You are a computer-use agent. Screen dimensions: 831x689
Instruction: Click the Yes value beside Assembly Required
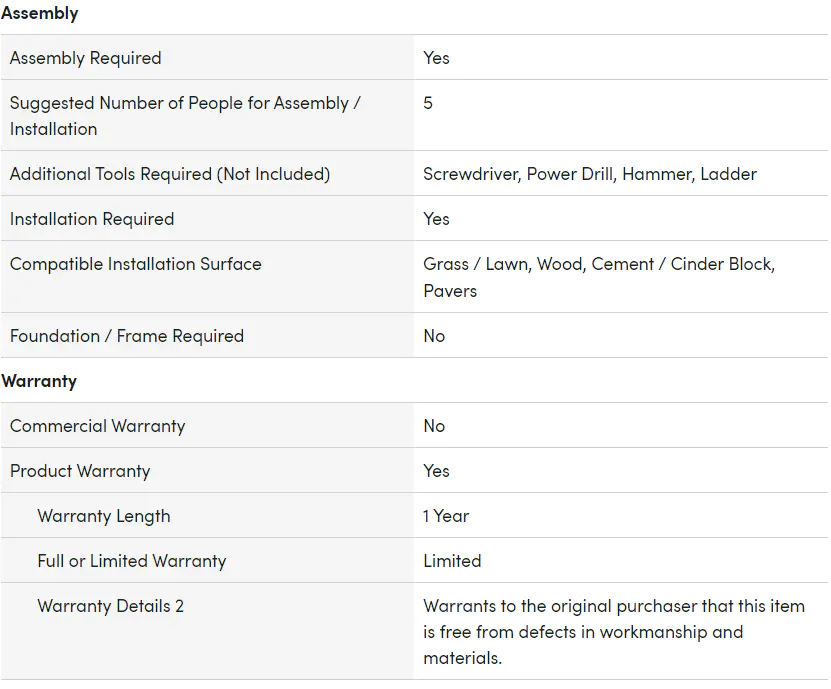436,58
